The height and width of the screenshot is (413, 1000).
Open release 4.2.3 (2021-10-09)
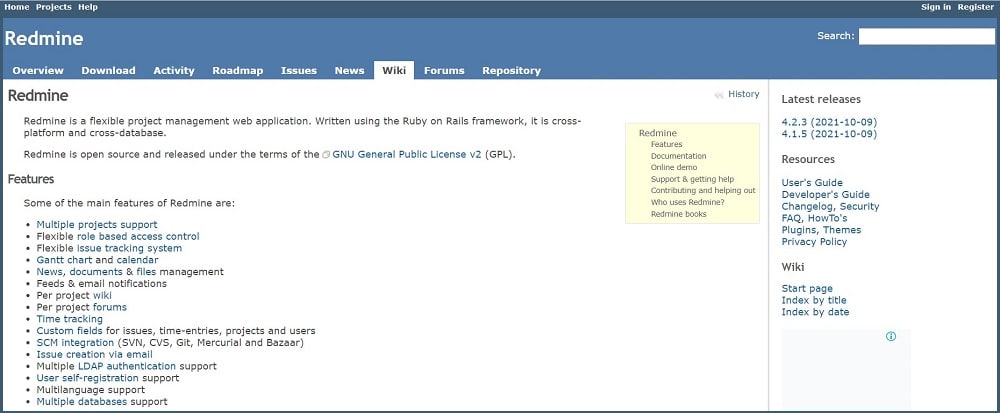click(829, 122)
